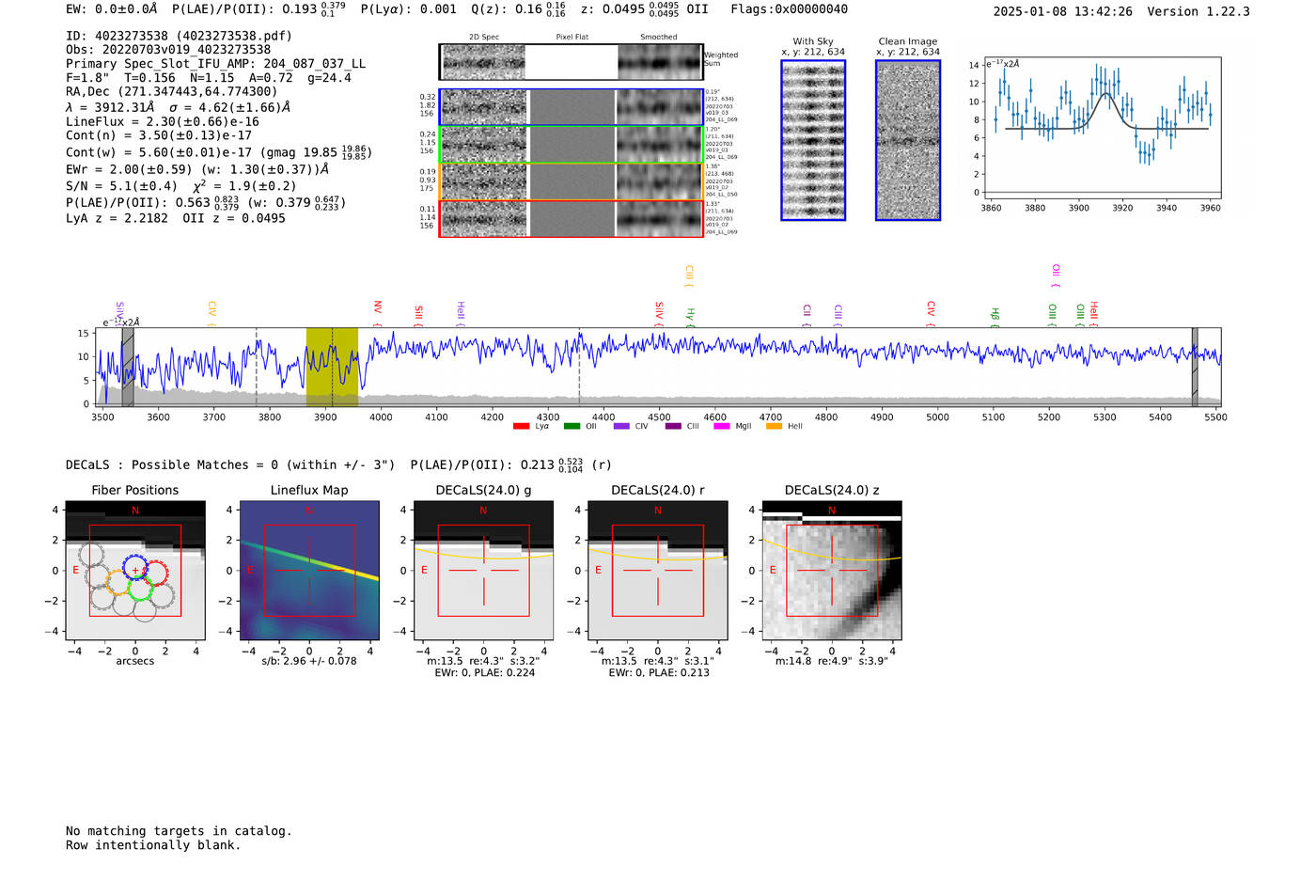Image resolution: width=1316 pixels, height=896 pixels.
Task: Click the 'Flags:0x00000040' header text
Action: click(789, 9)
